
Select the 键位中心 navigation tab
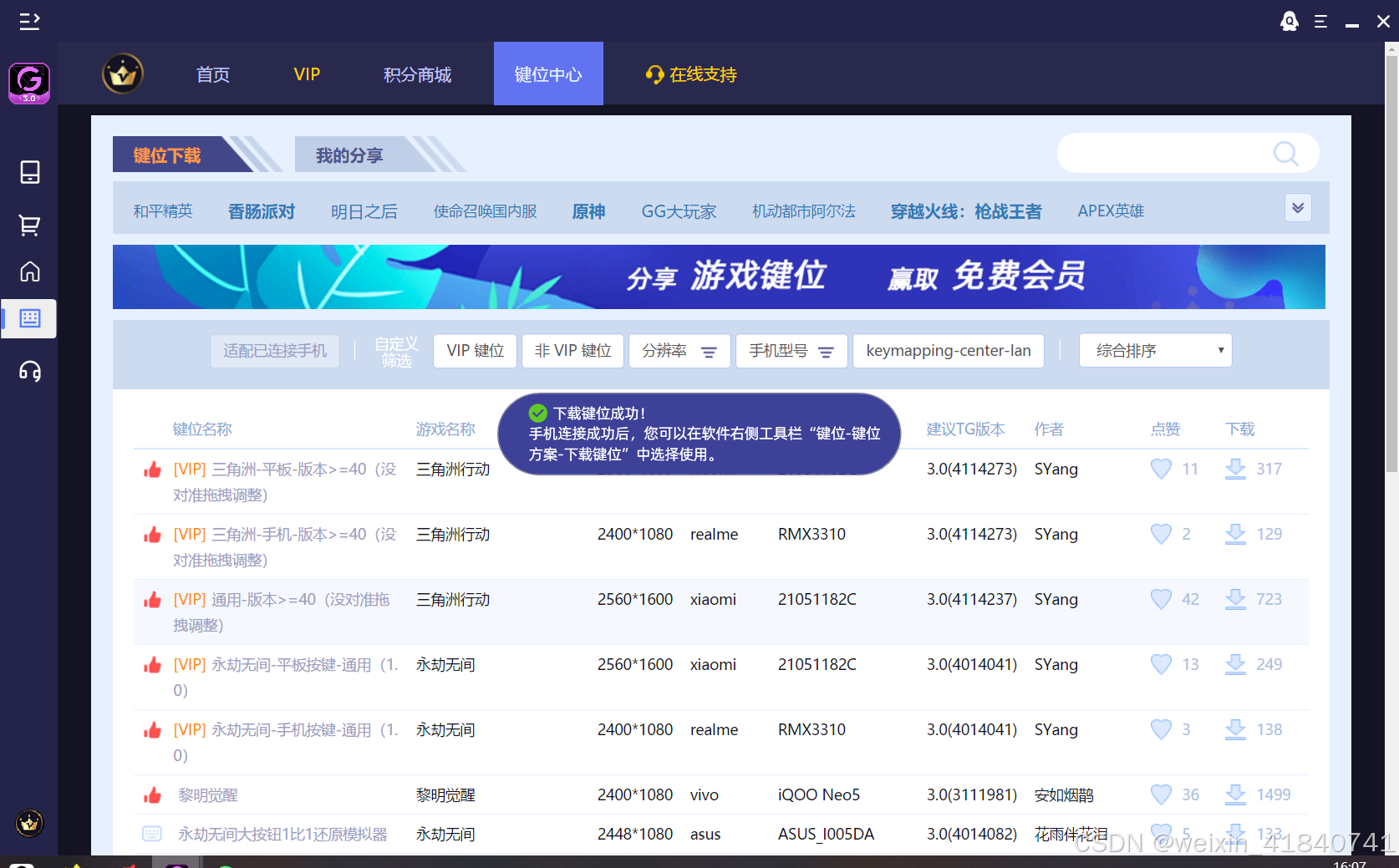pyautogui.click(x=548, y=74)
